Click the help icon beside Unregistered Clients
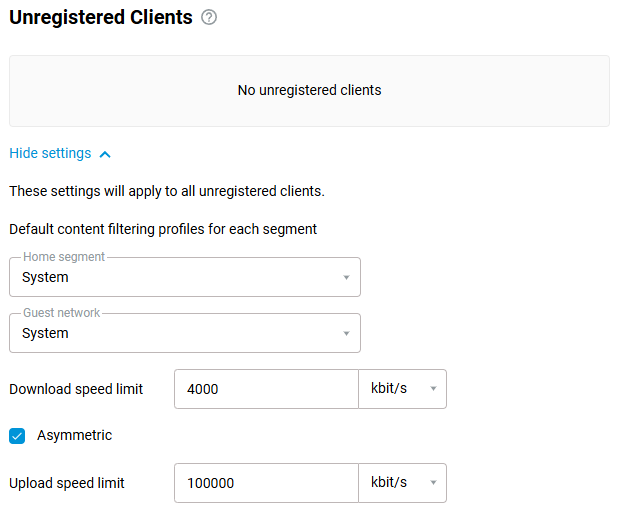This screenshot has height=509, width=618. [x=209, y=17]
